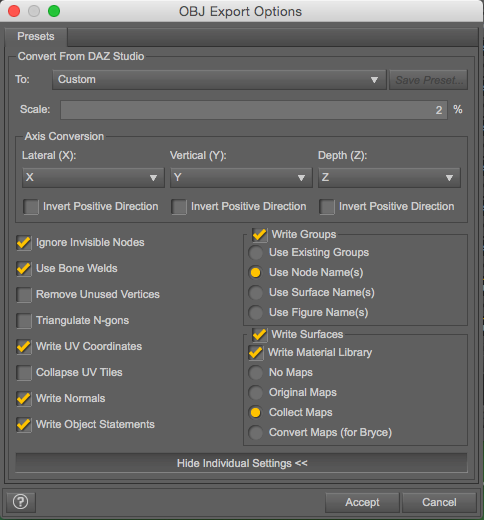Enable Remove Unused Vertices
The height and width of the screenshot is (520, 484).
click(24, 295)
